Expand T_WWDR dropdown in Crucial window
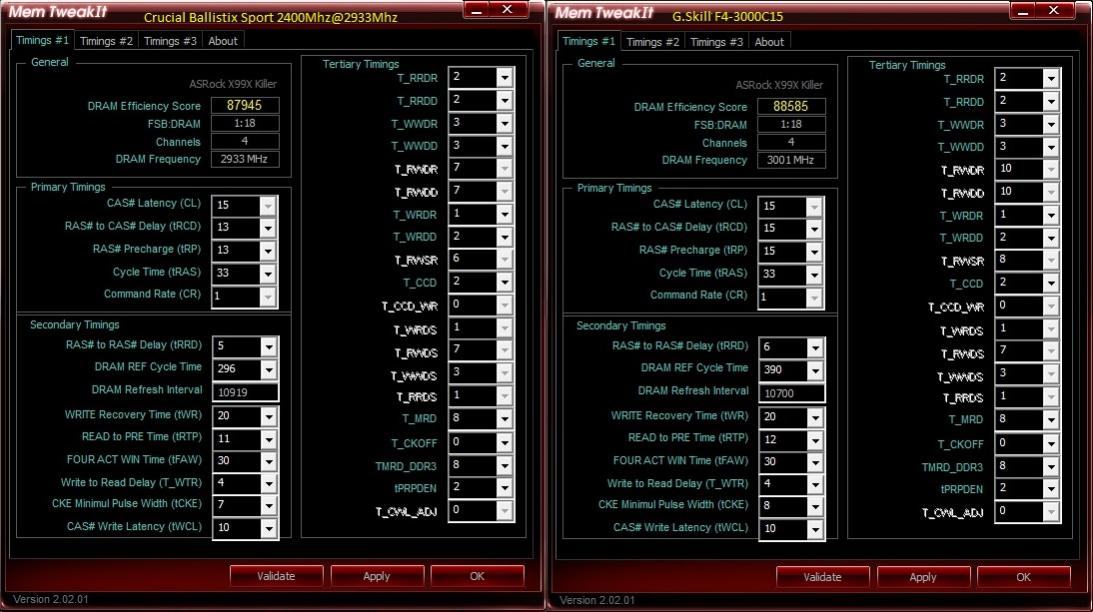 [505, 123]
